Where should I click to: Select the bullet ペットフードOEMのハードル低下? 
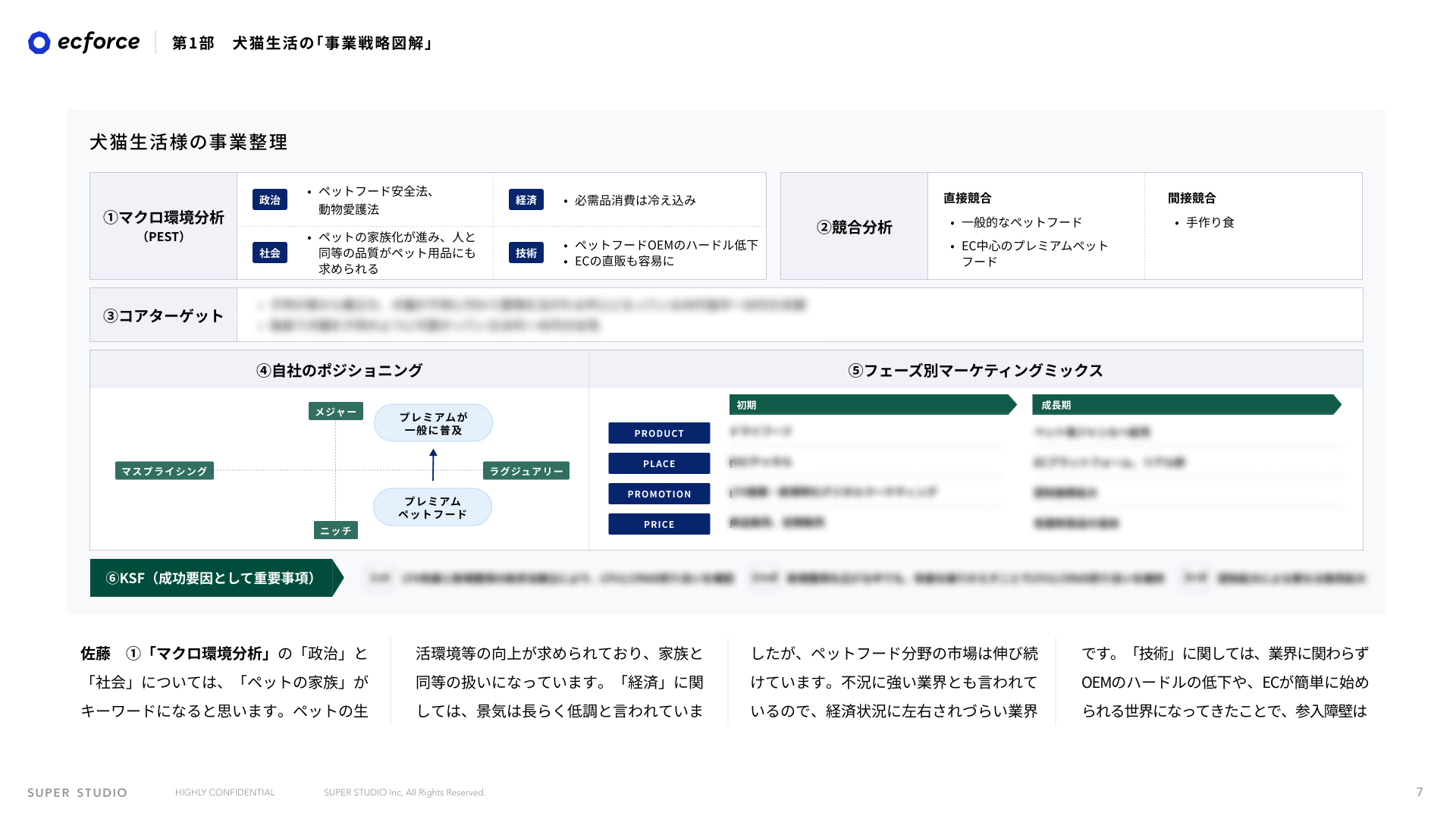pyautogui.click(x=666, y=245)
